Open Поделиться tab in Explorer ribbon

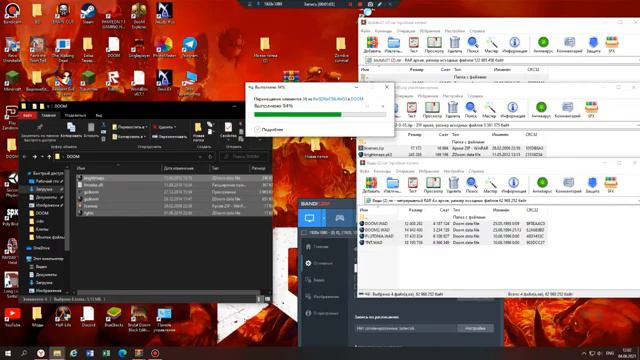coord(76,116)
